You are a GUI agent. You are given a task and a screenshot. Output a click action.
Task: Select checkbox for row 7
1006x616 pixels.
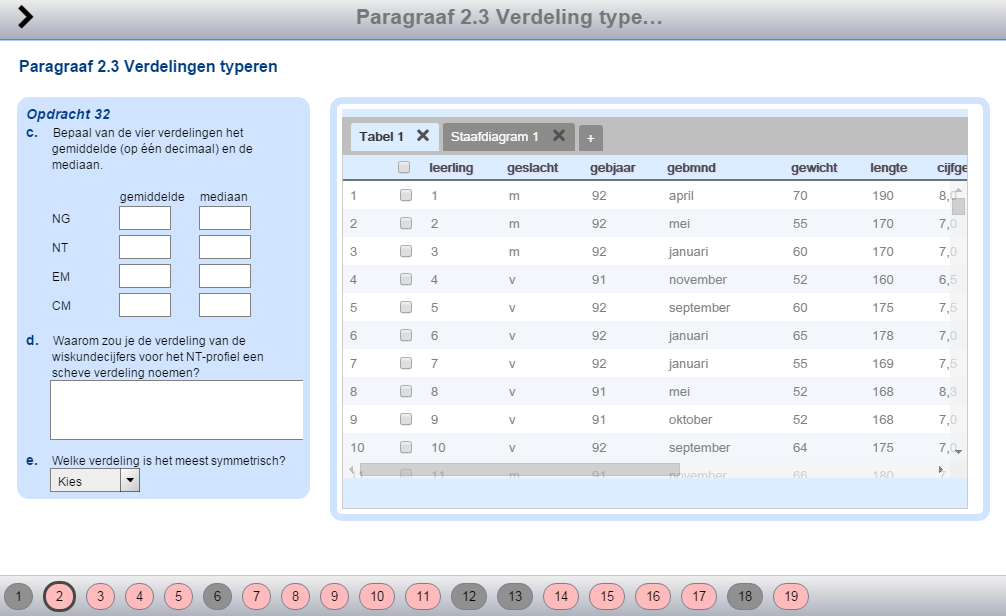click(x=406, y=364)
